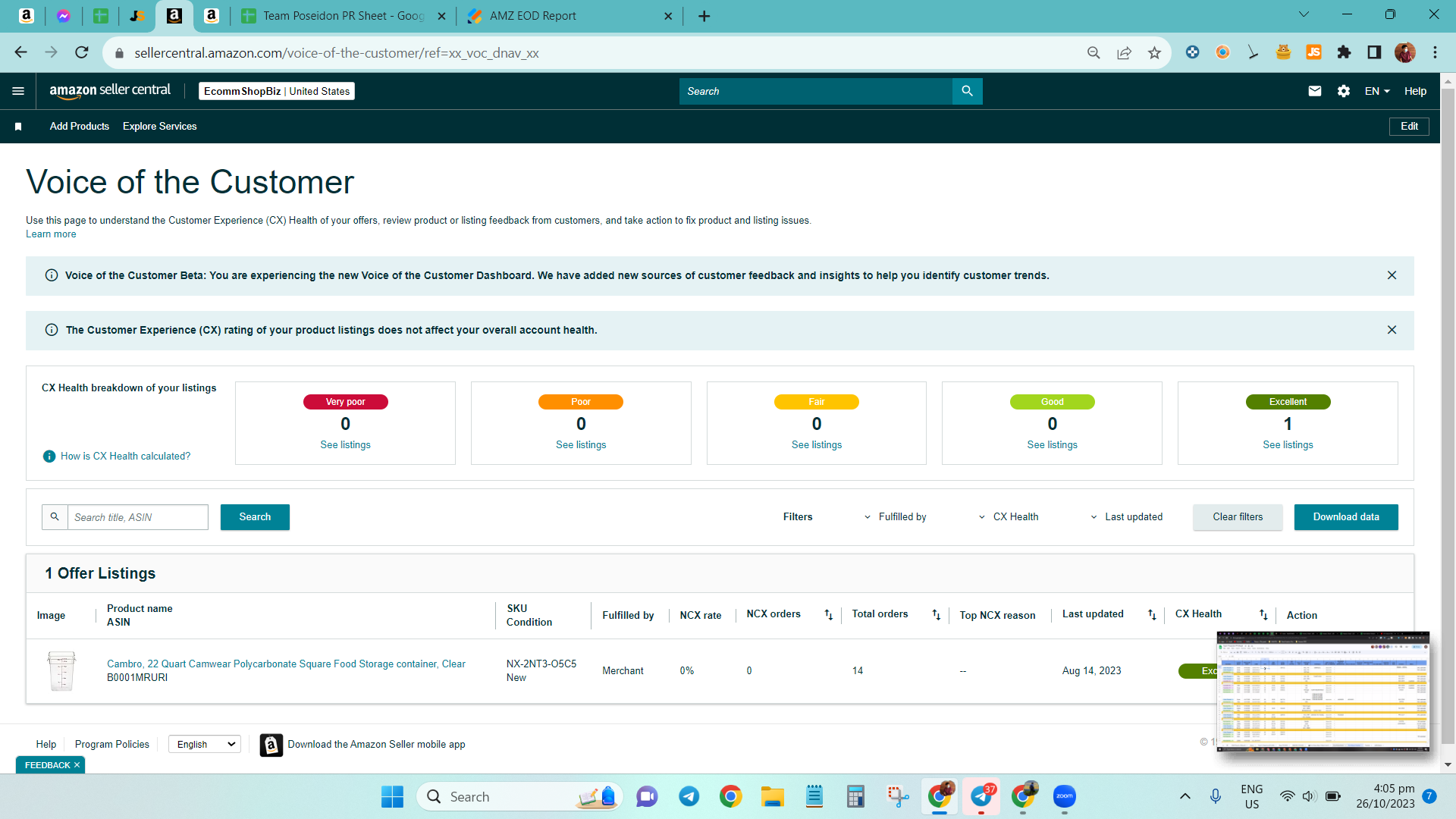The width and height of the screenshot is (1456, 819).
Task: Click the search magnifier button in header
Action: 967,91
